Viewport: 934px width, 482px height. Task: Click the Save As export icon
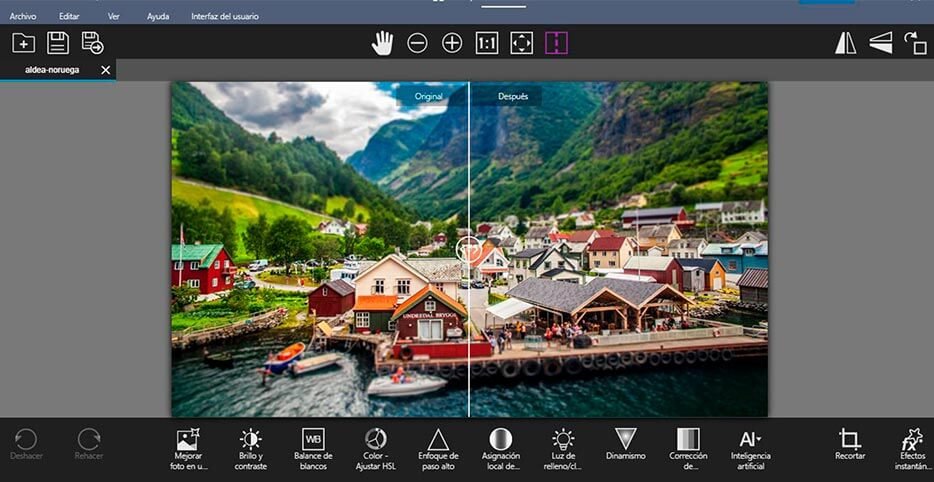93,43
